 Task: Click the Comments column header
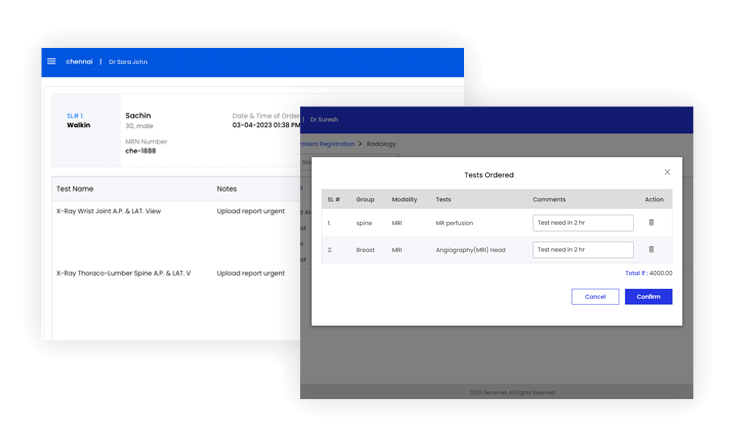coord(549,199)
